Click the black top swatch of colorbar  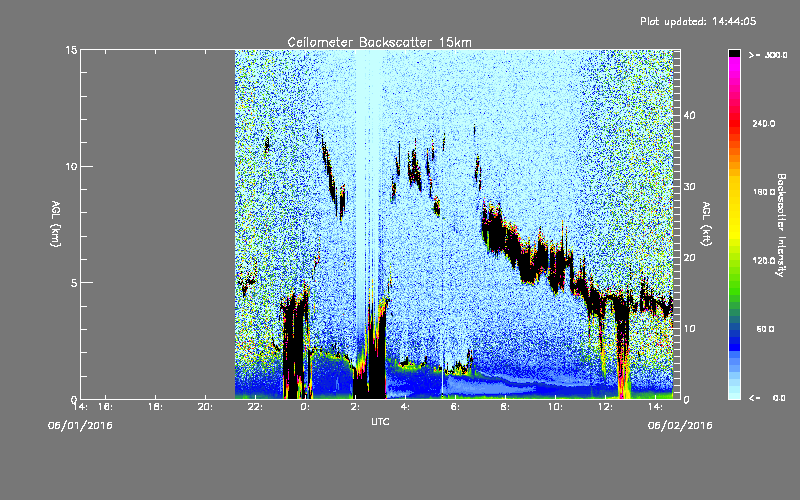pos(734,53)
